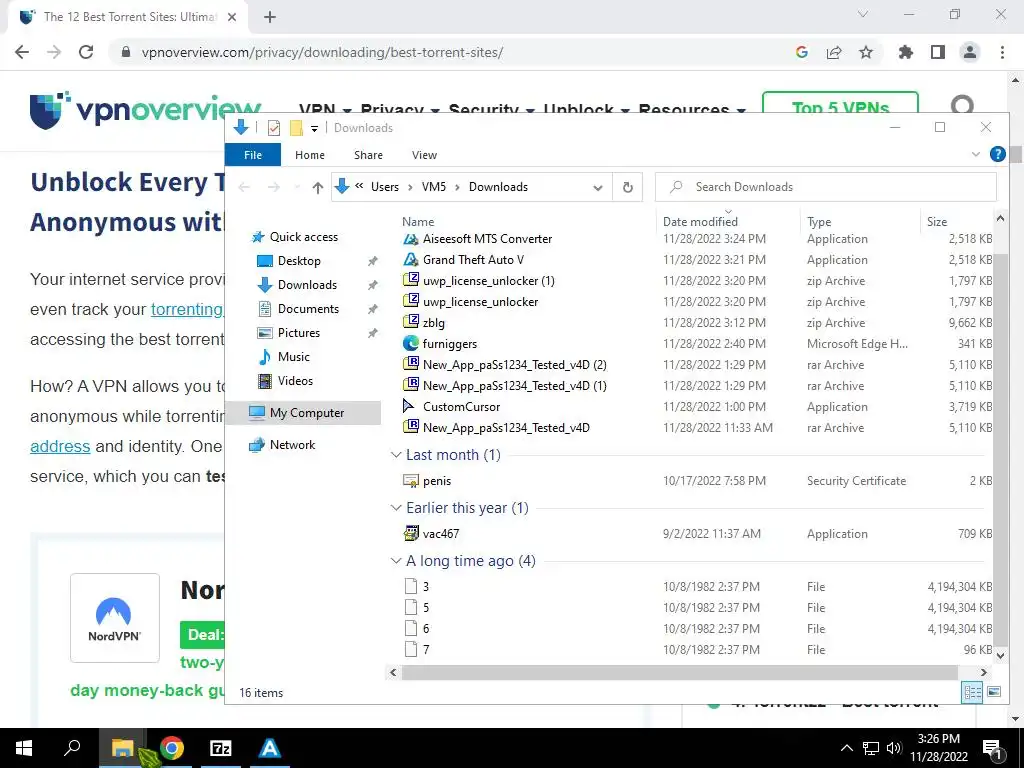The width and height of the screenshot is (1024, 768).
Task: Click the Properties icon in Explorer's quick access toolbar
Action: click(274, 128)
